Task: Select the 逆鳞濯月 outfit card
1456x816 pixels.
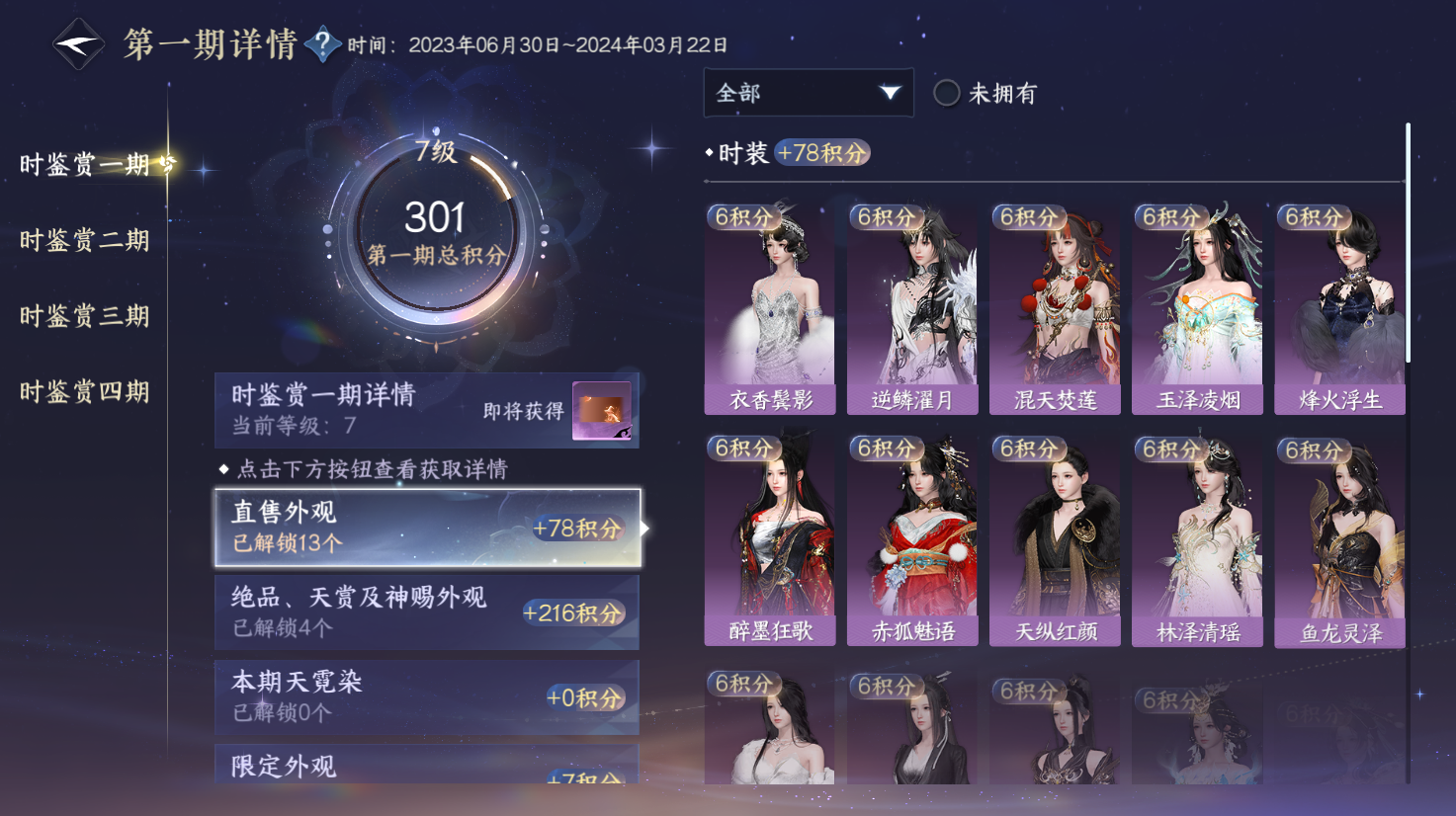Action: coord(912,308)
